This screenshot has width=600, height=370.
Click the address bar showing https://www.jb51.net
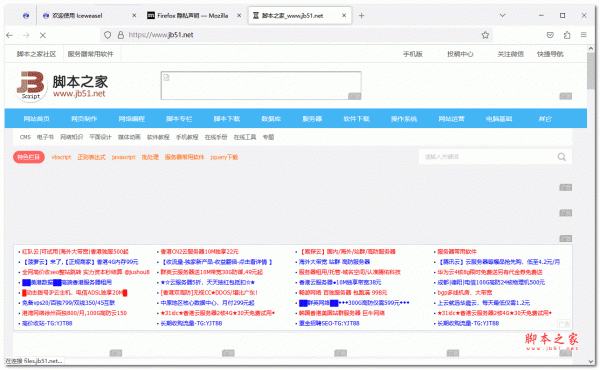tap(295, 35)
